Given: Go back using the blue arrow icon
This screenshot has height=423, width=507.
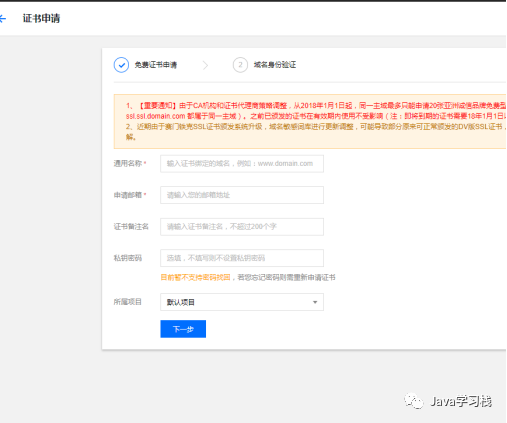Looking at the screenshot, I should [x=3, y=19].
